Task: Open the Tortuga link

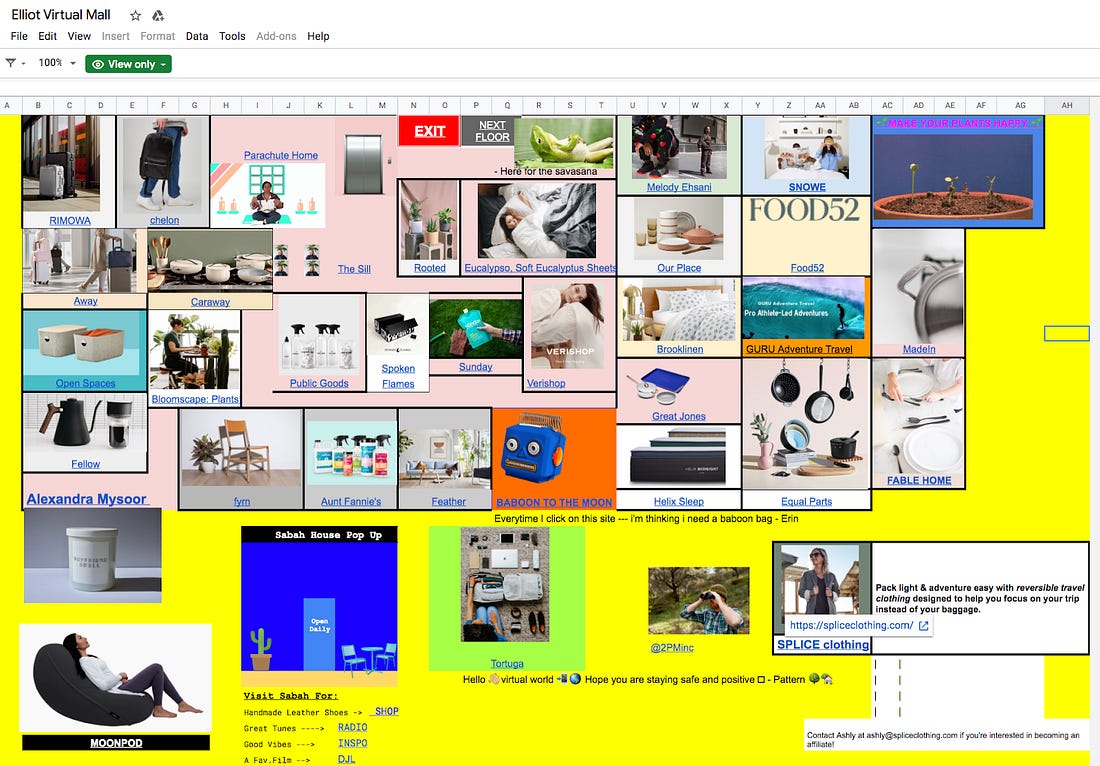Action: [507, 664]
